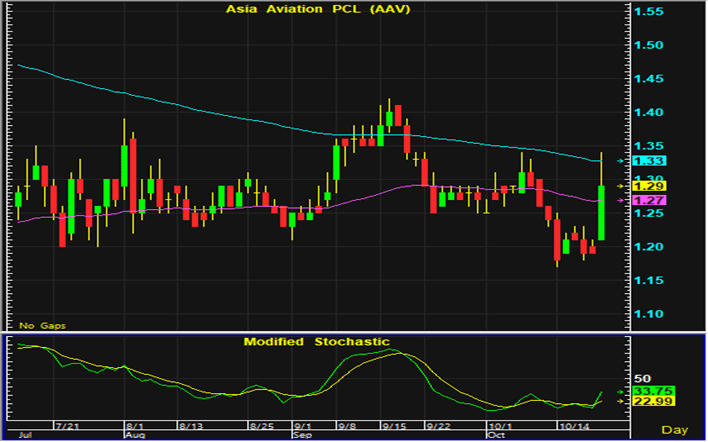
Task: Click the No Gaps label
Action: (x=42, y=326)
